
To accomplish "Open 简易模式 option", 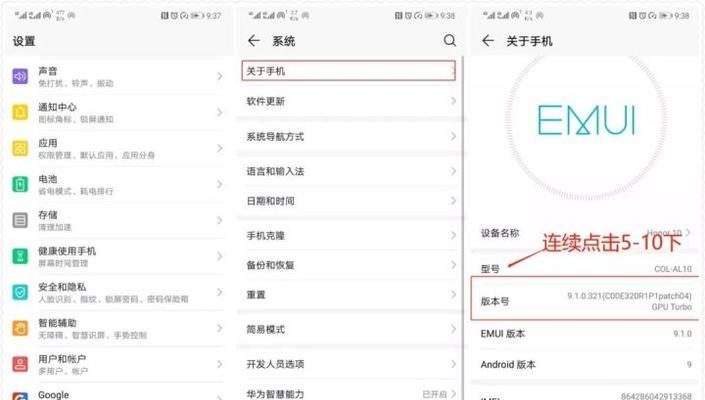I will (x=351, y=329).
